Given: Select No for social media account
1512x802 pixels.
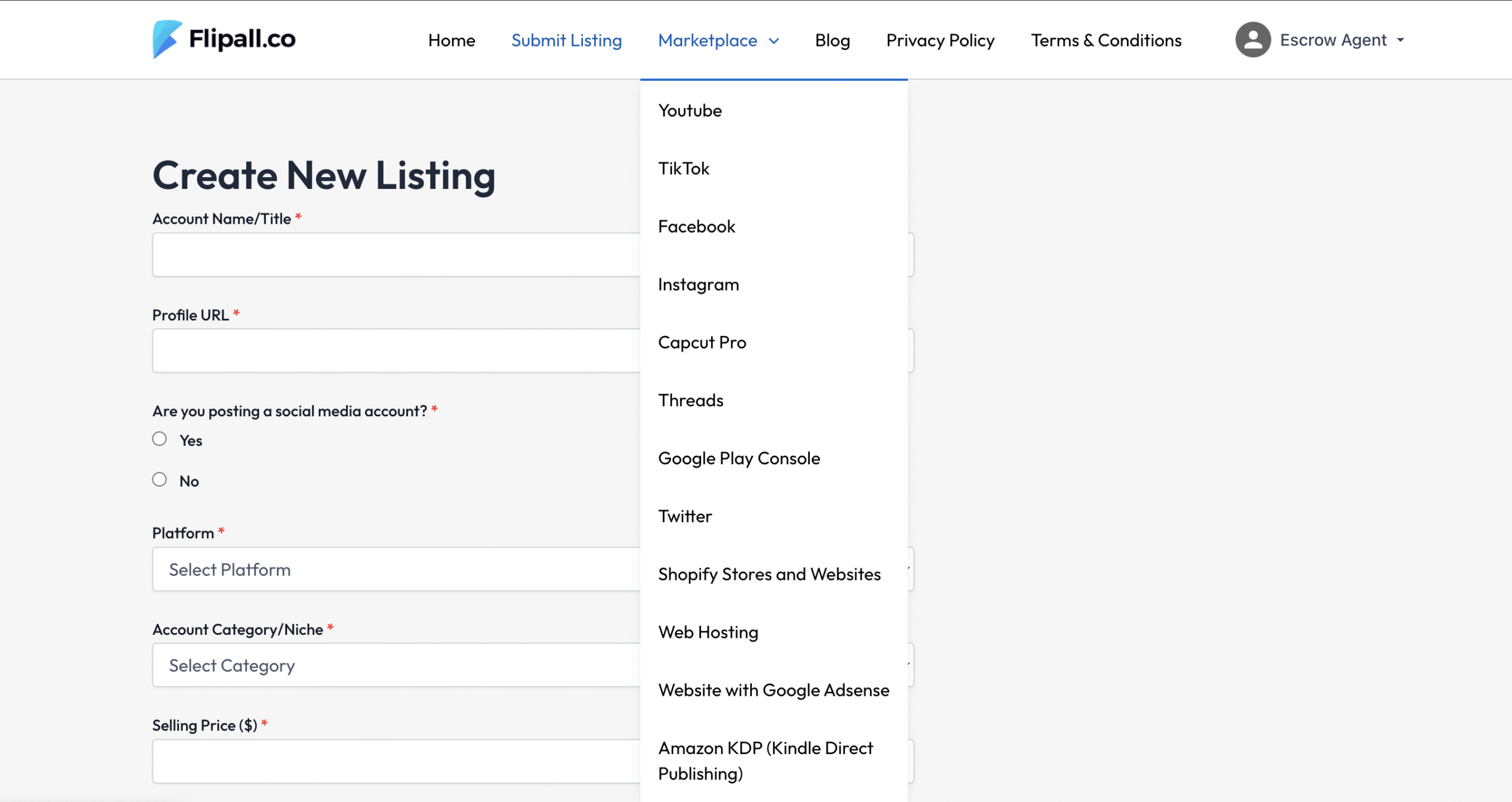Looking at the screenshot, I should (159, 479).
